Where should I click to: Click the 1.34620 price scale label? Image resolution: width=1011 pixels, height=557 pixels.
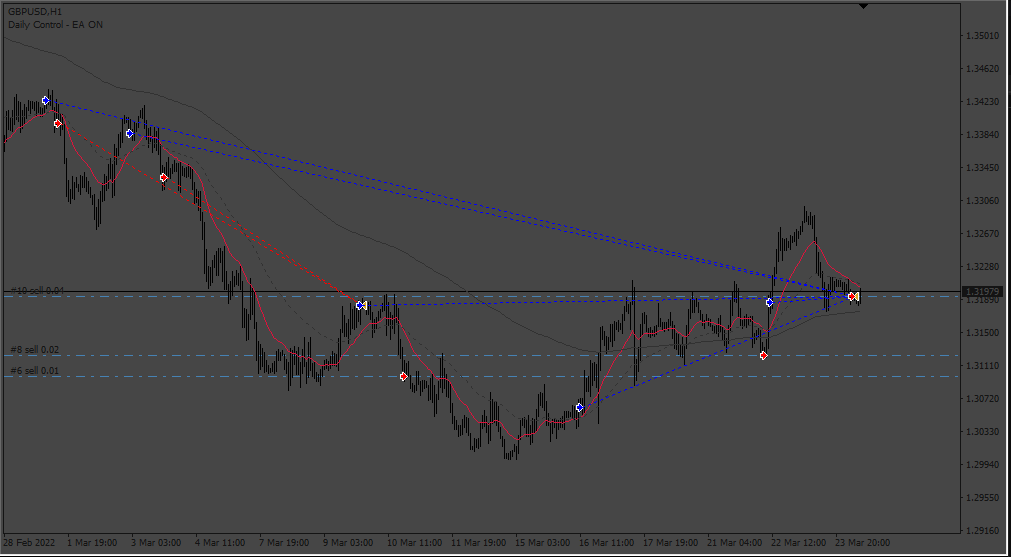coord(983,70)
